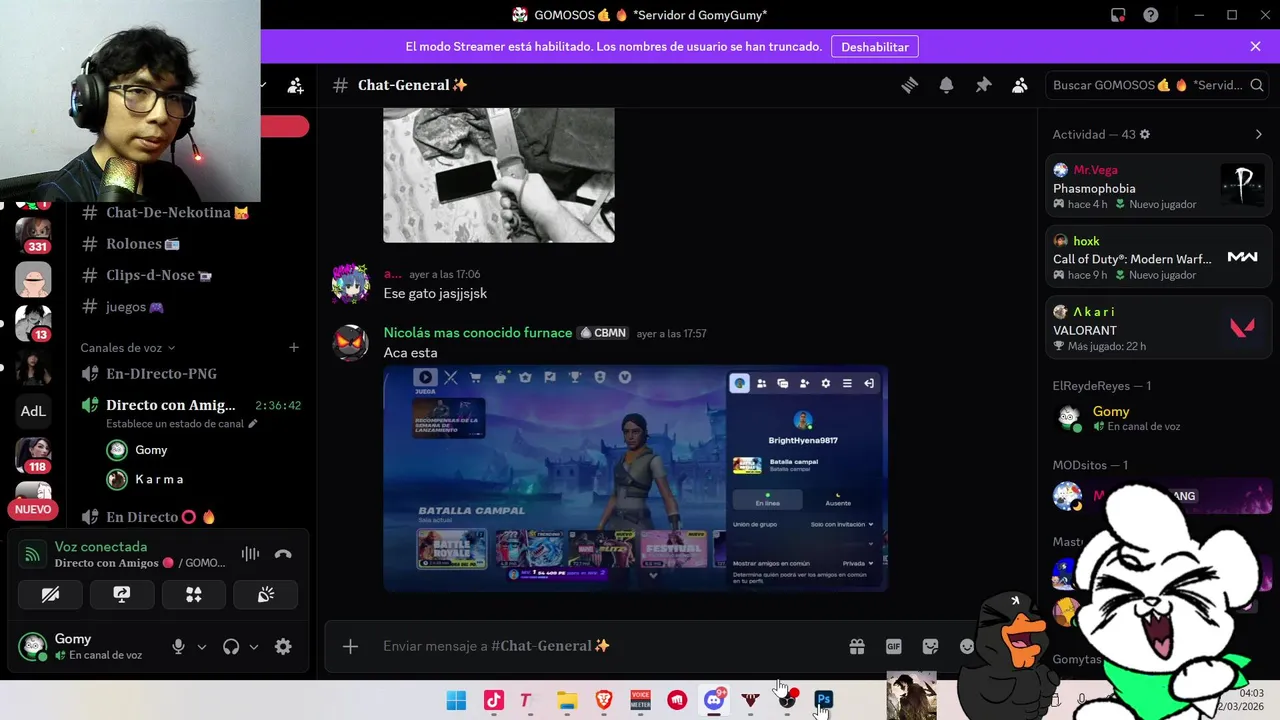1280x720 pixels.
Task: Mute the microphone
Action: (178, 647)
